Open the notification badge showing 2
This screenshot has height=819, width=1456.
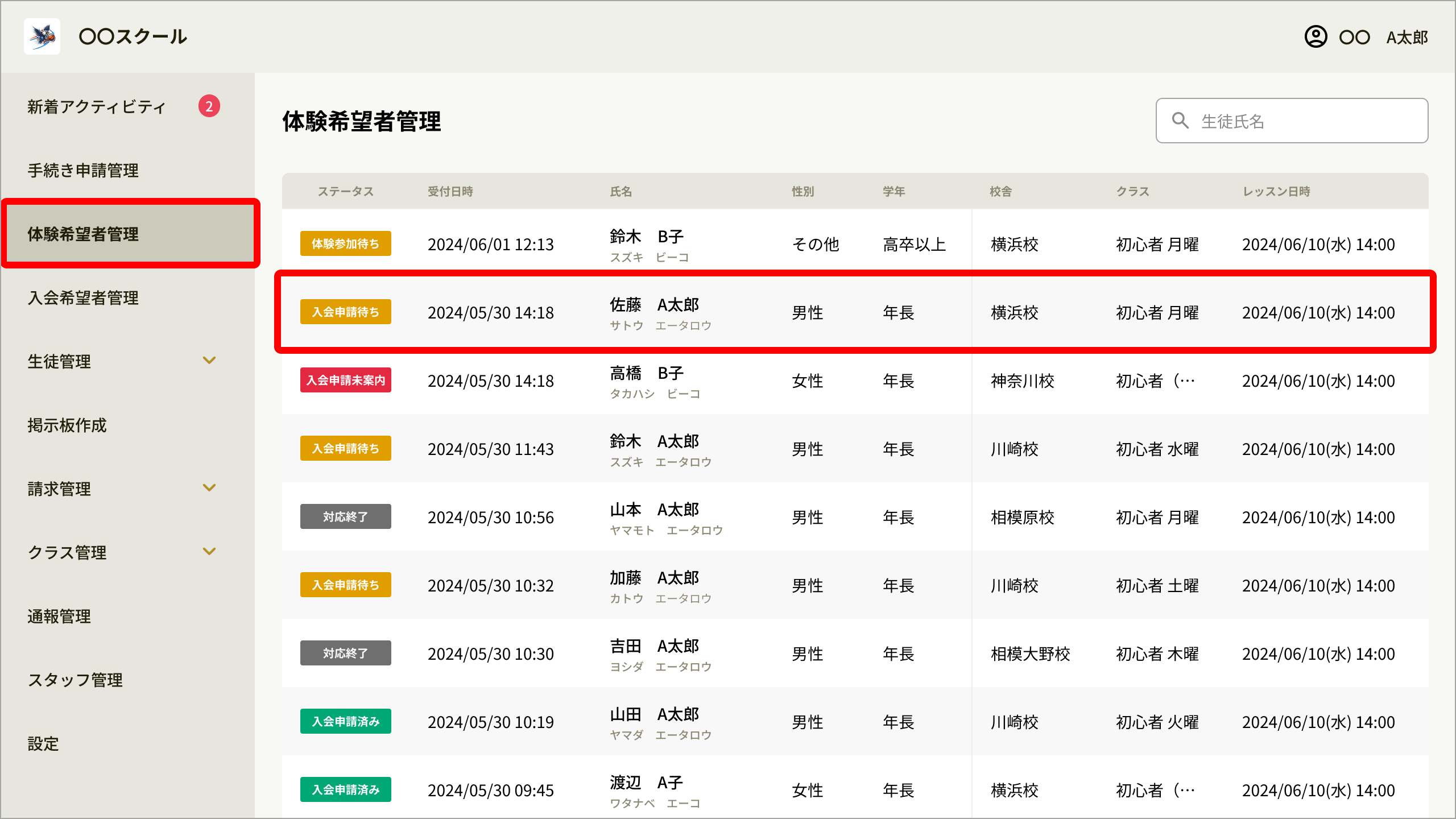click(209, 106)
